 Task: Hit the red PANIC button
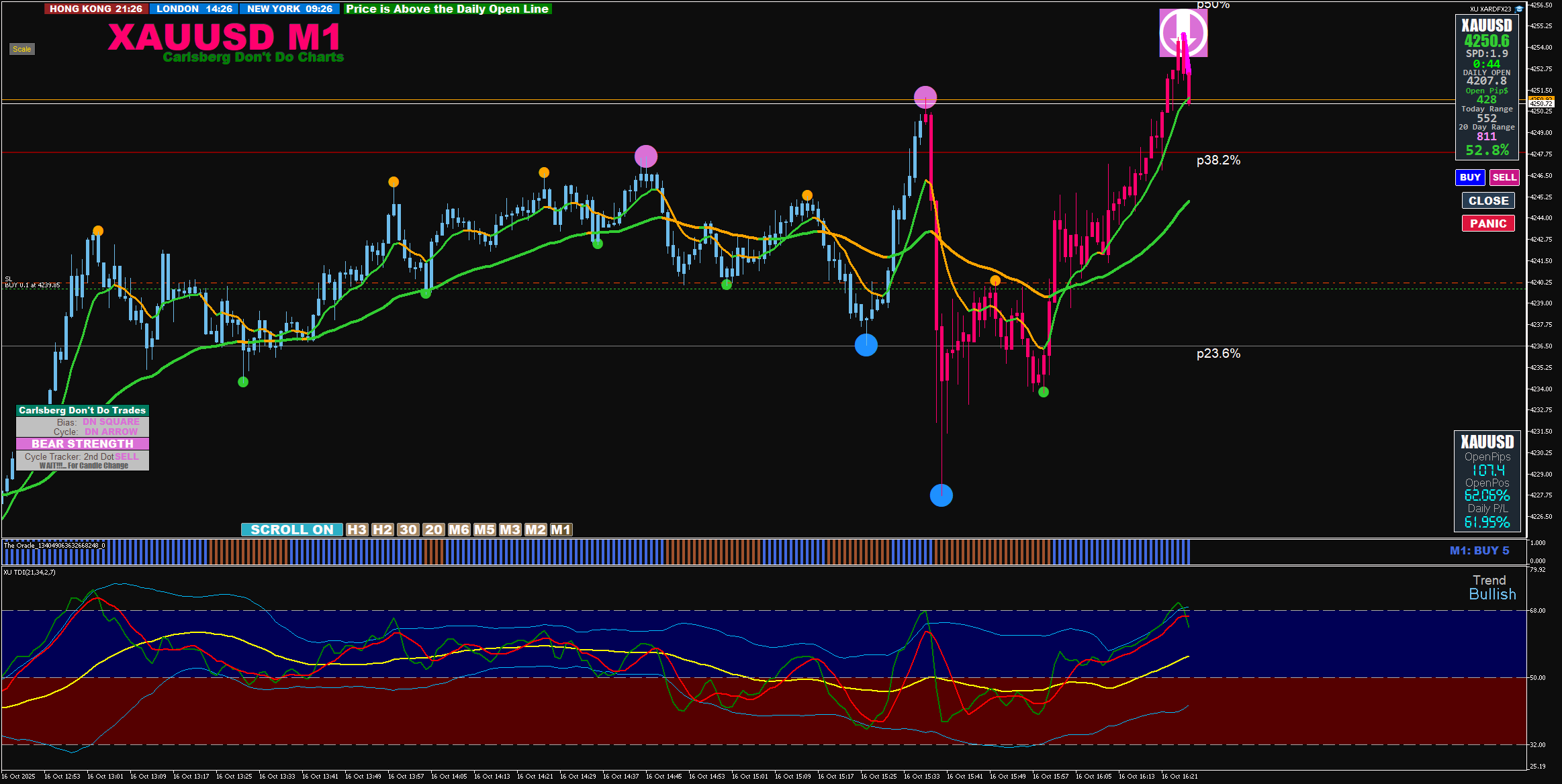pyautogui.click(x=1487, y=224)
